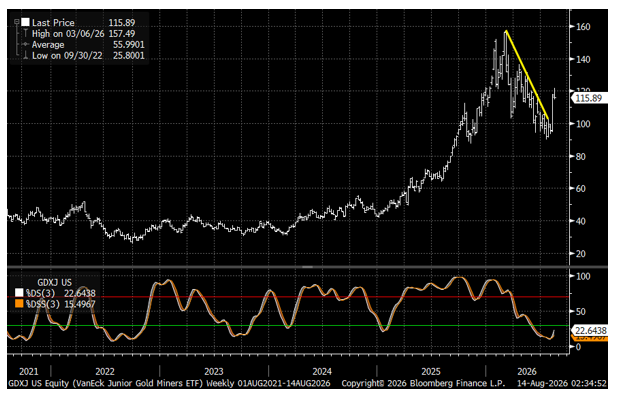Click the 20 price axis label
The width and height of the screenshot is (622, 398).
[x=580, y=253]
